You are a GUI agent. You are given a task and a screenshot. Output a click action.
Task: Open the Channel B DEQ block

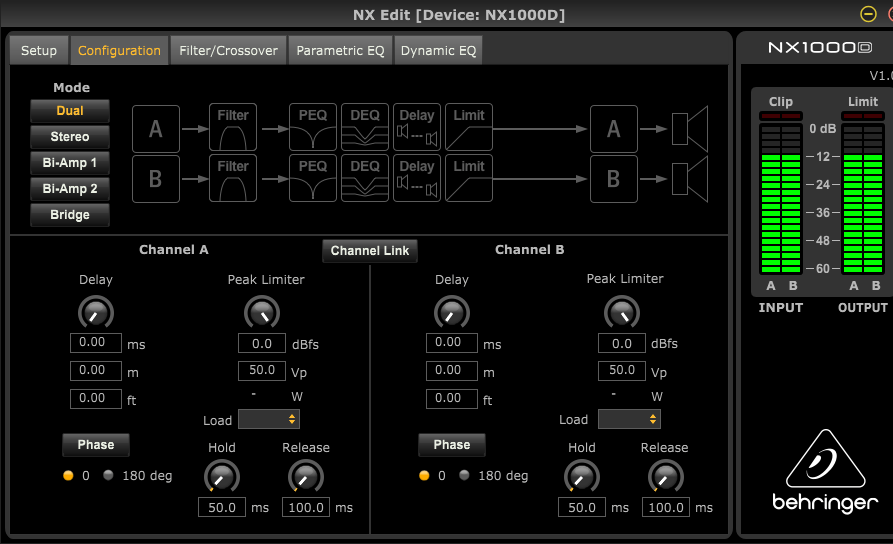click(365, 178)
